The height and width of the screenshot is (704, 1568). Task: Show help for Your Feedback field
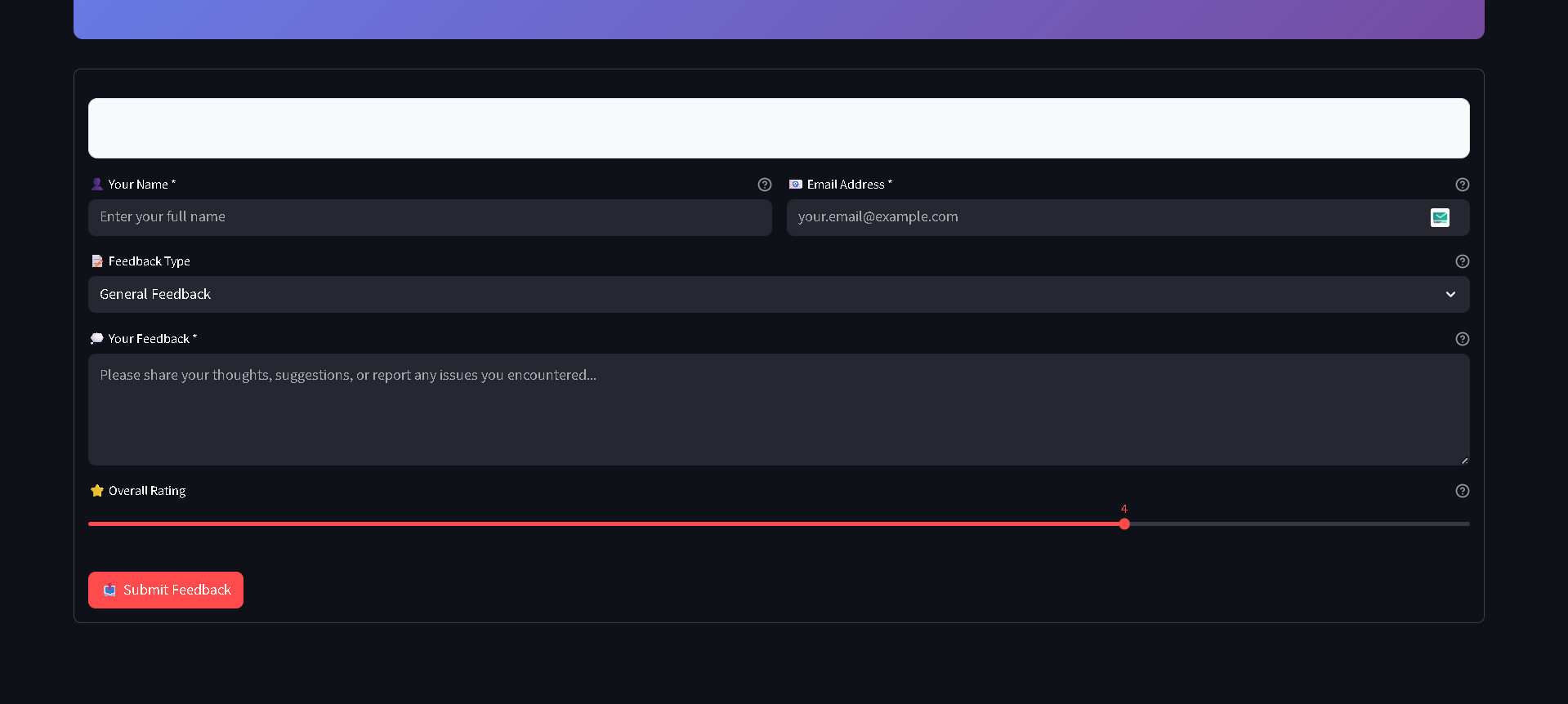click(1463, 339)
